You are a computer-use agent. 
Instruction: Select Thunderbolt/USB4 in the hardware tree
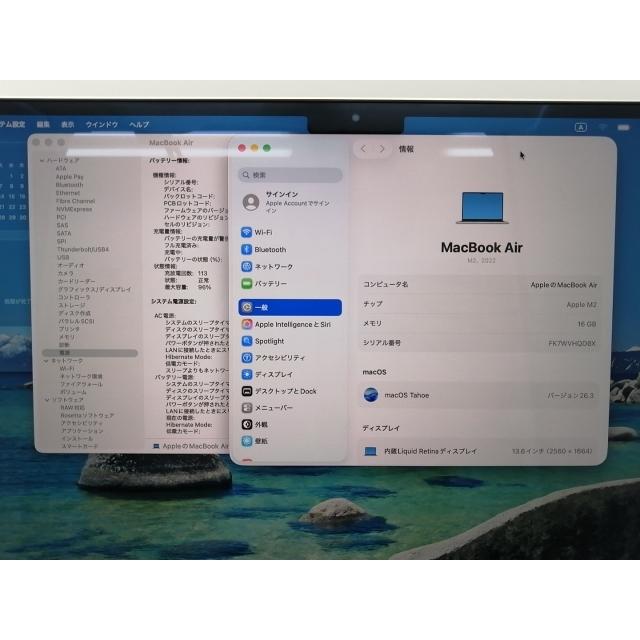(83, 249)
